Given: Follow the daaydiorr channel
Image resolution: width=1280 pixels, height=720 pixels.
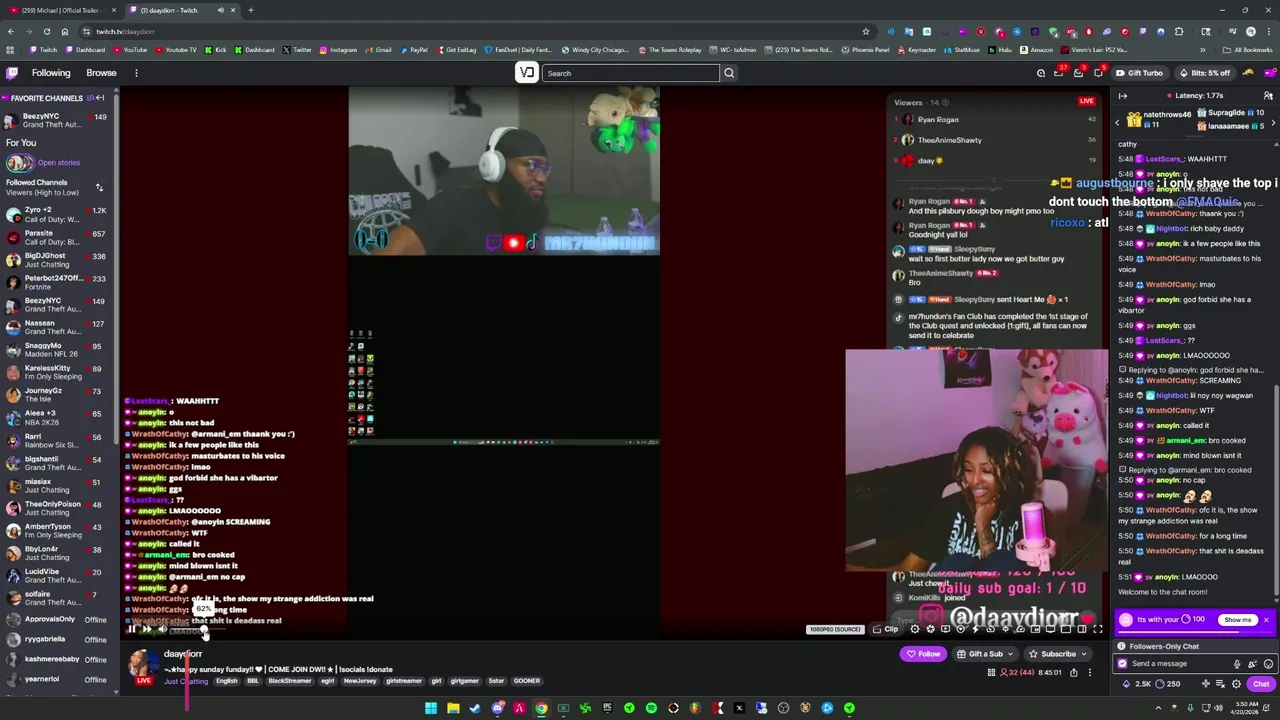Looking at the screenshot, I should tap(923, 654).
